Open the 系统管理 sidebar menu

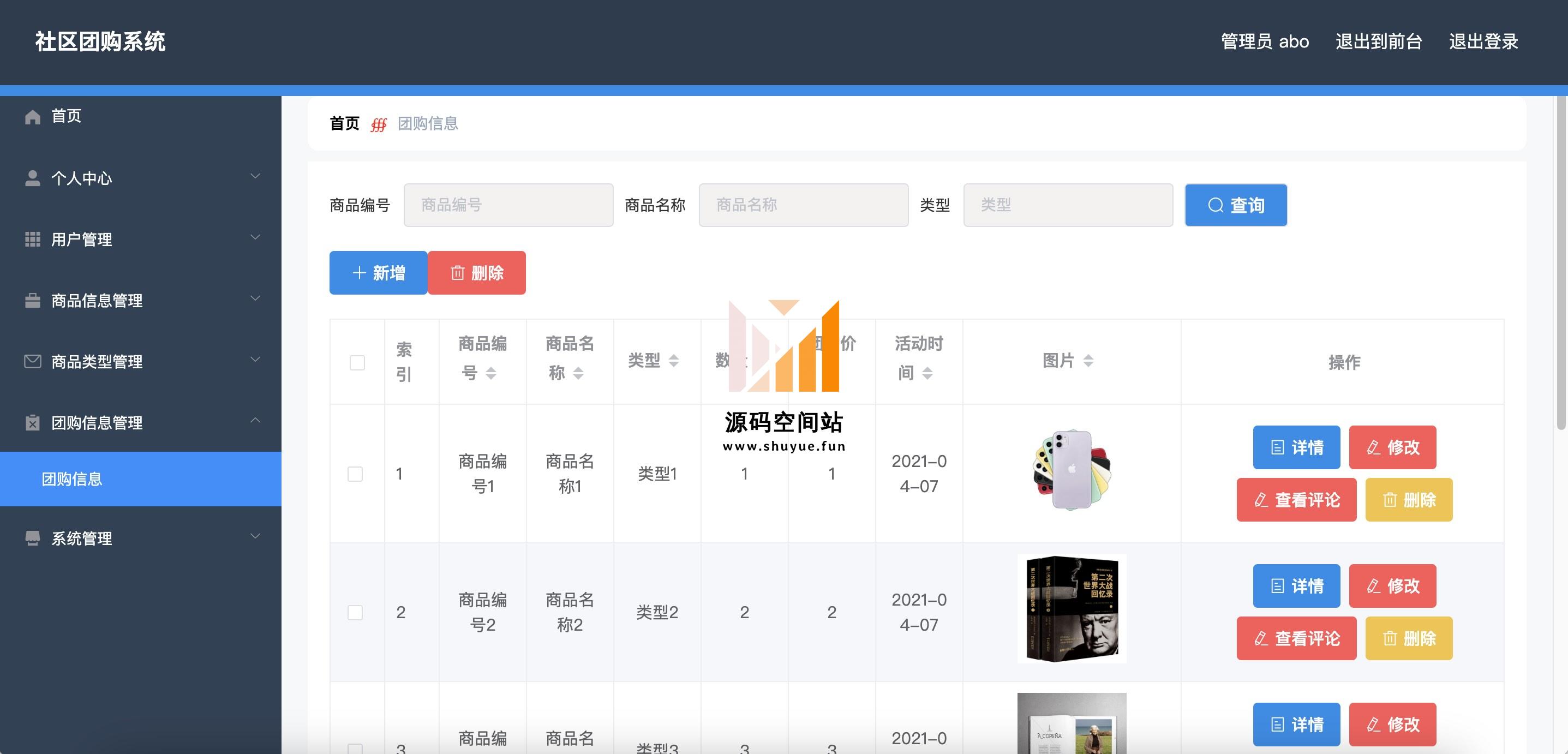coord(141,538)
